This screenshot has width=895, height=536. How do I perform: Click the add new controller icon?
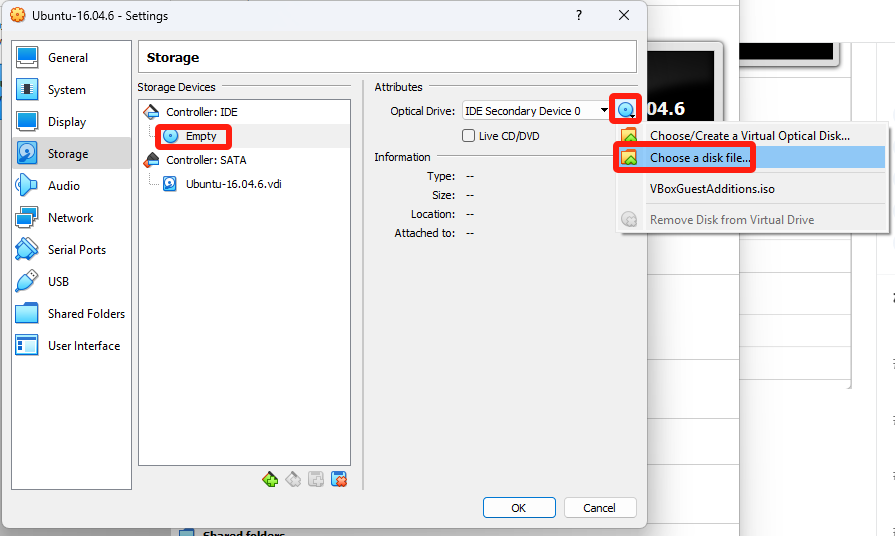(270, 479)
